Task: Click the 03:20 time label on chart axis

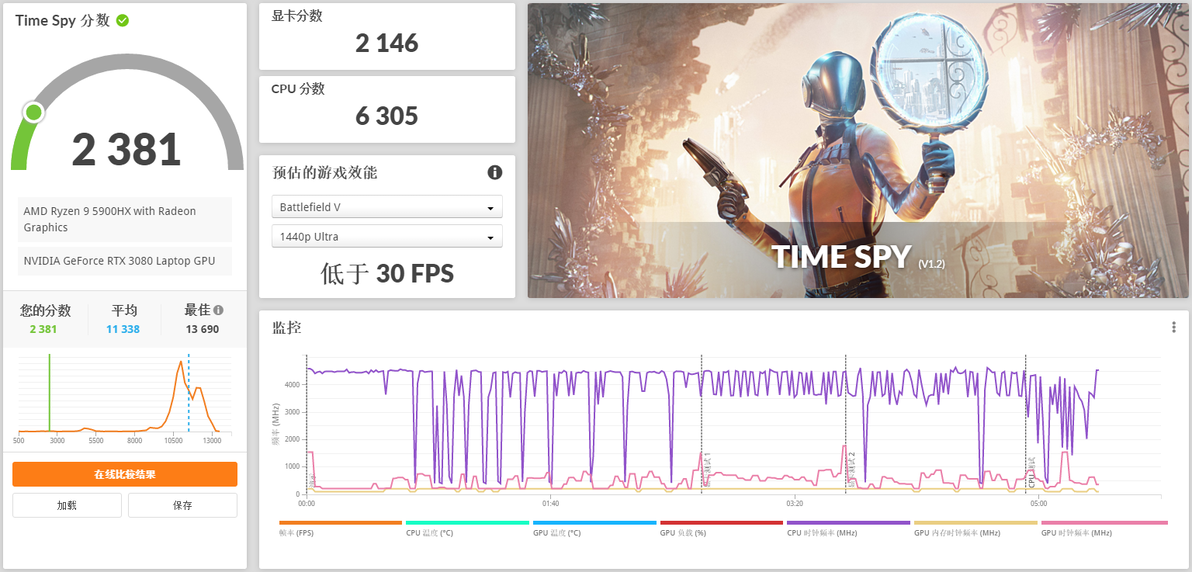Action: 794,504
